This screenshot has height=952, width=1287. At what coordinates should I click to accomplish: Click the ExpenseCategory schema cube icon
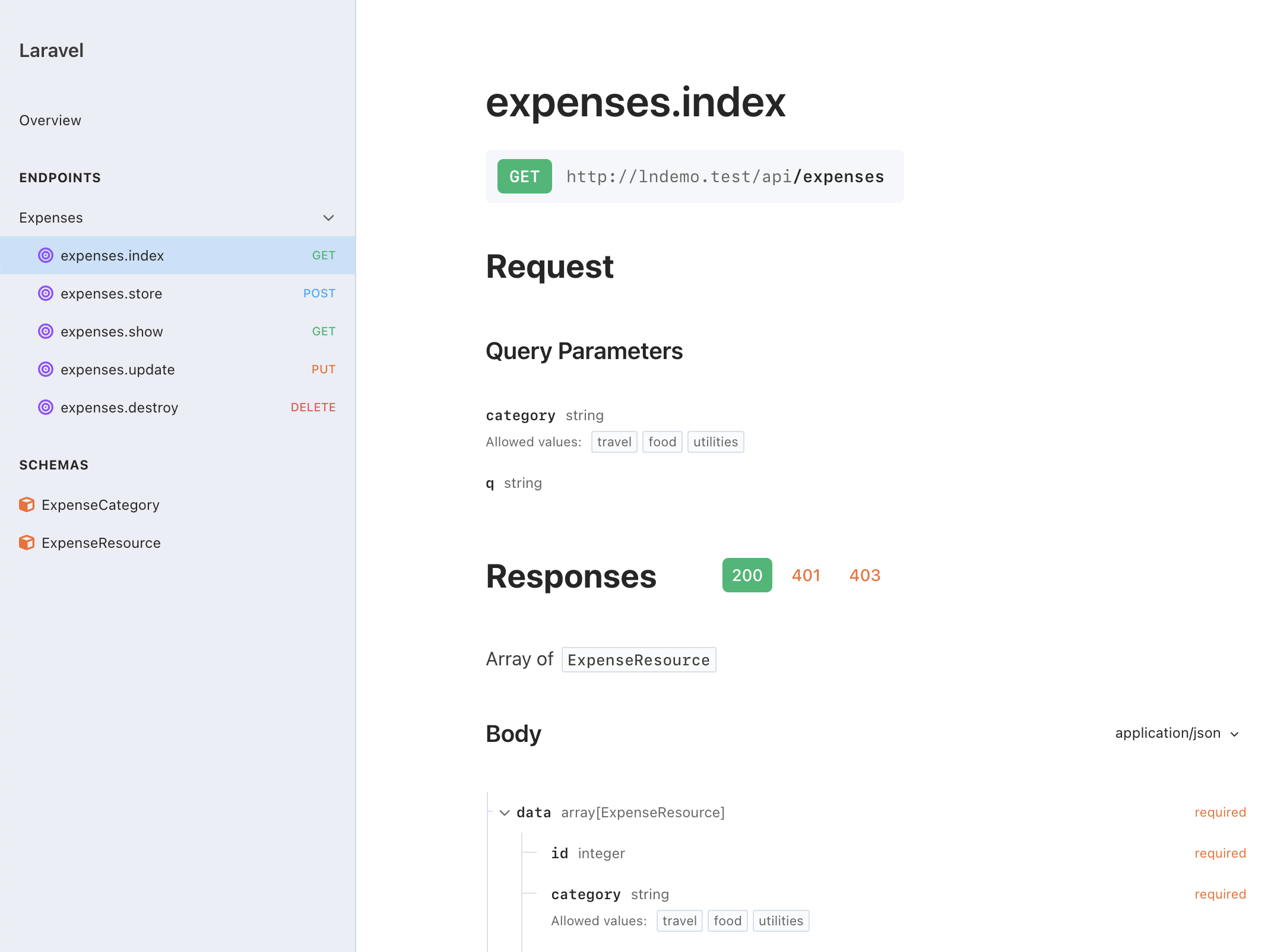click(27, 504)
